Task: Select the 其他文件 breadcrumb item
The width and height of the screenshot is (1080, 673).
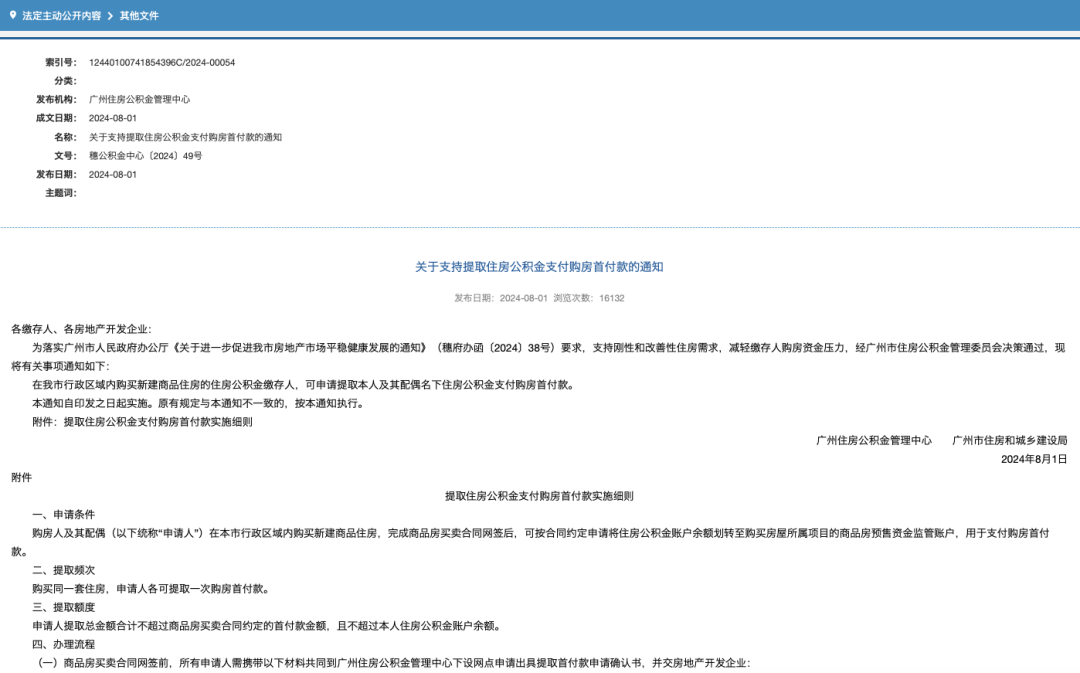Action: click(139, 16)
